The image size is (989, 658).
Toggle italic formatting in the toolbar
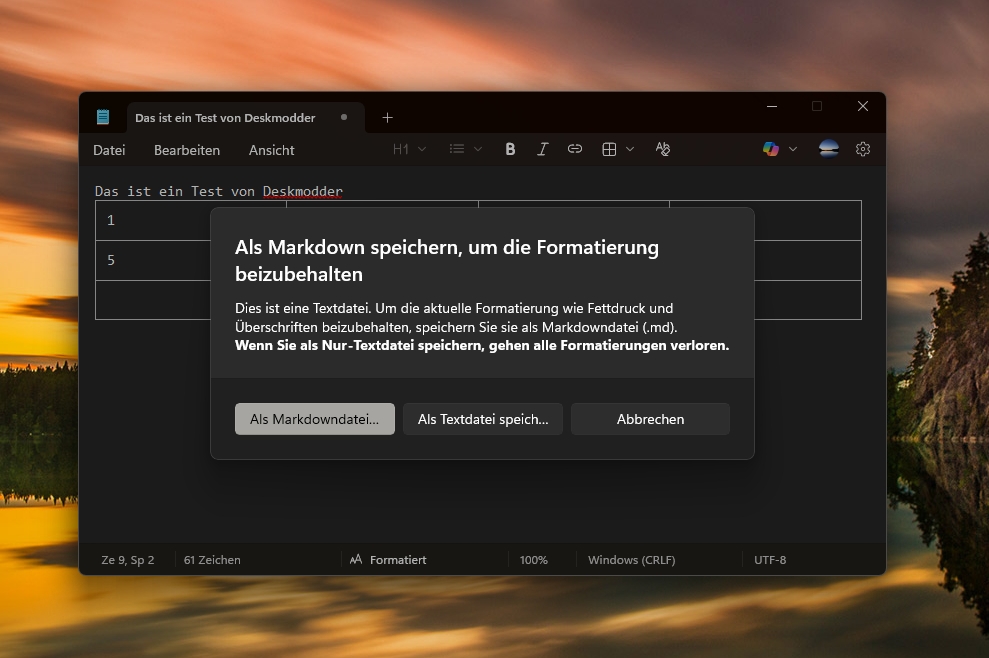click(x=542, y=149)
